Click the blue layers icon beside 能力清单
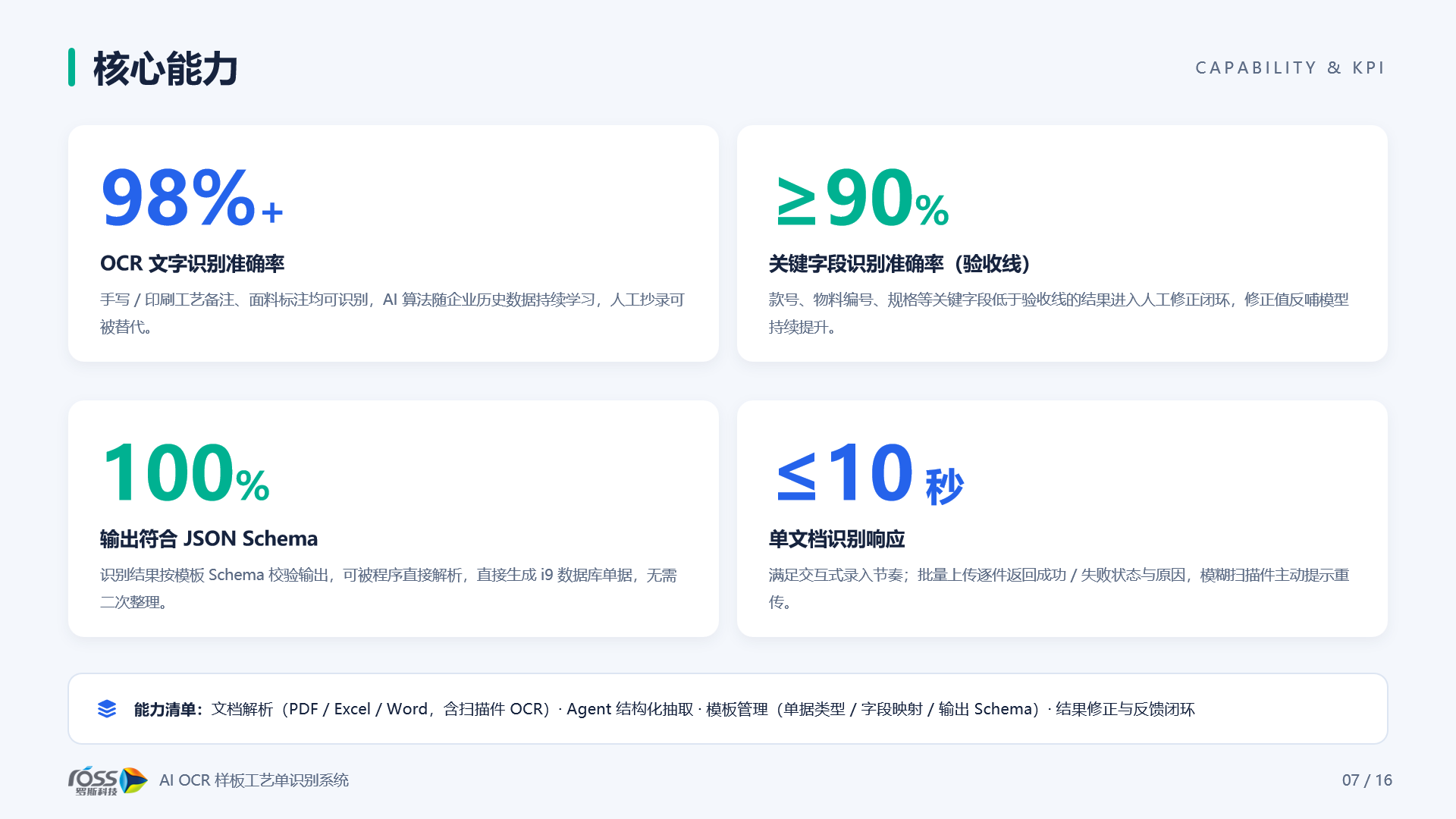Screen dimensions: 1456x819 pyautogui.click(x=107, y=709)
